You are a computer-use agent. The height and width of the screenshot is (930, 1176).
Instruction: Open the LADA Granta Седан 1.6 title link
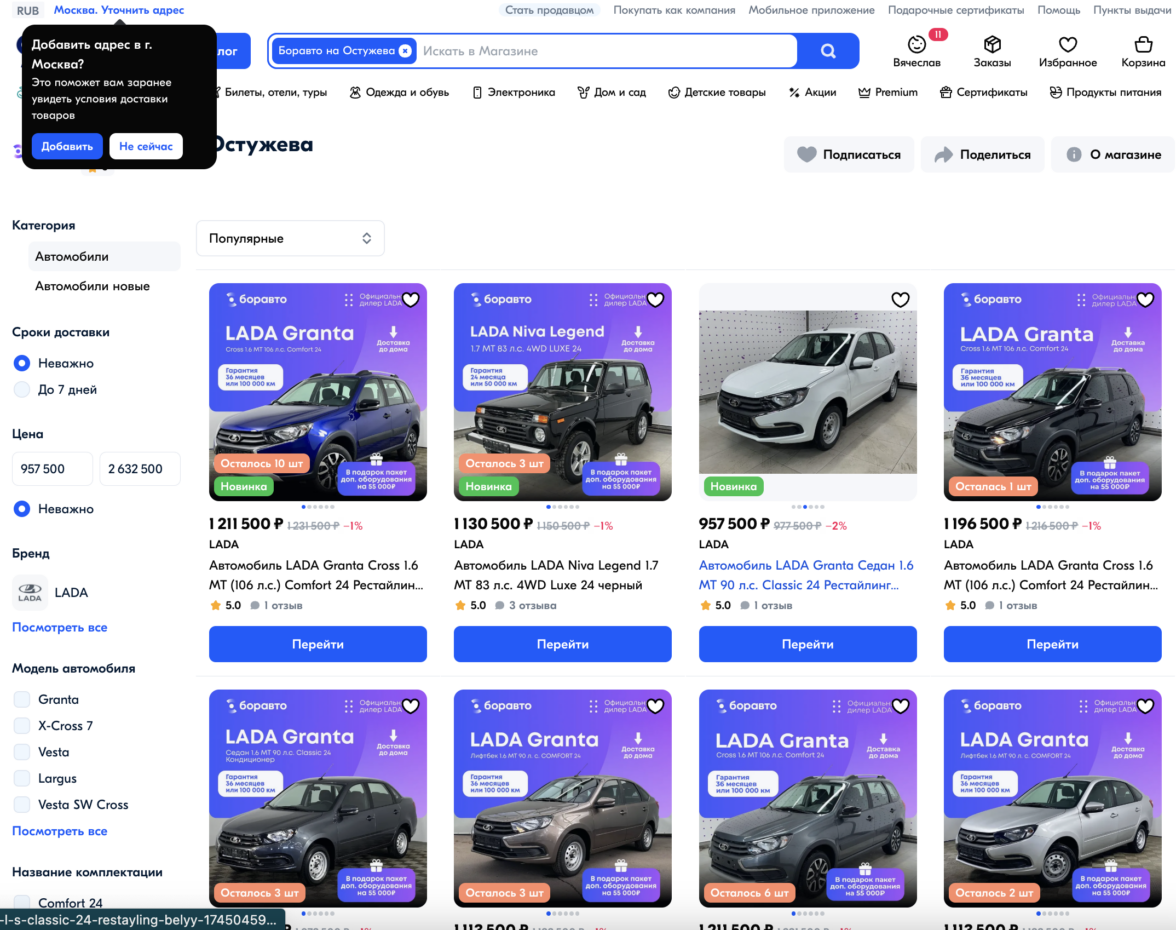tap(806, 575)
